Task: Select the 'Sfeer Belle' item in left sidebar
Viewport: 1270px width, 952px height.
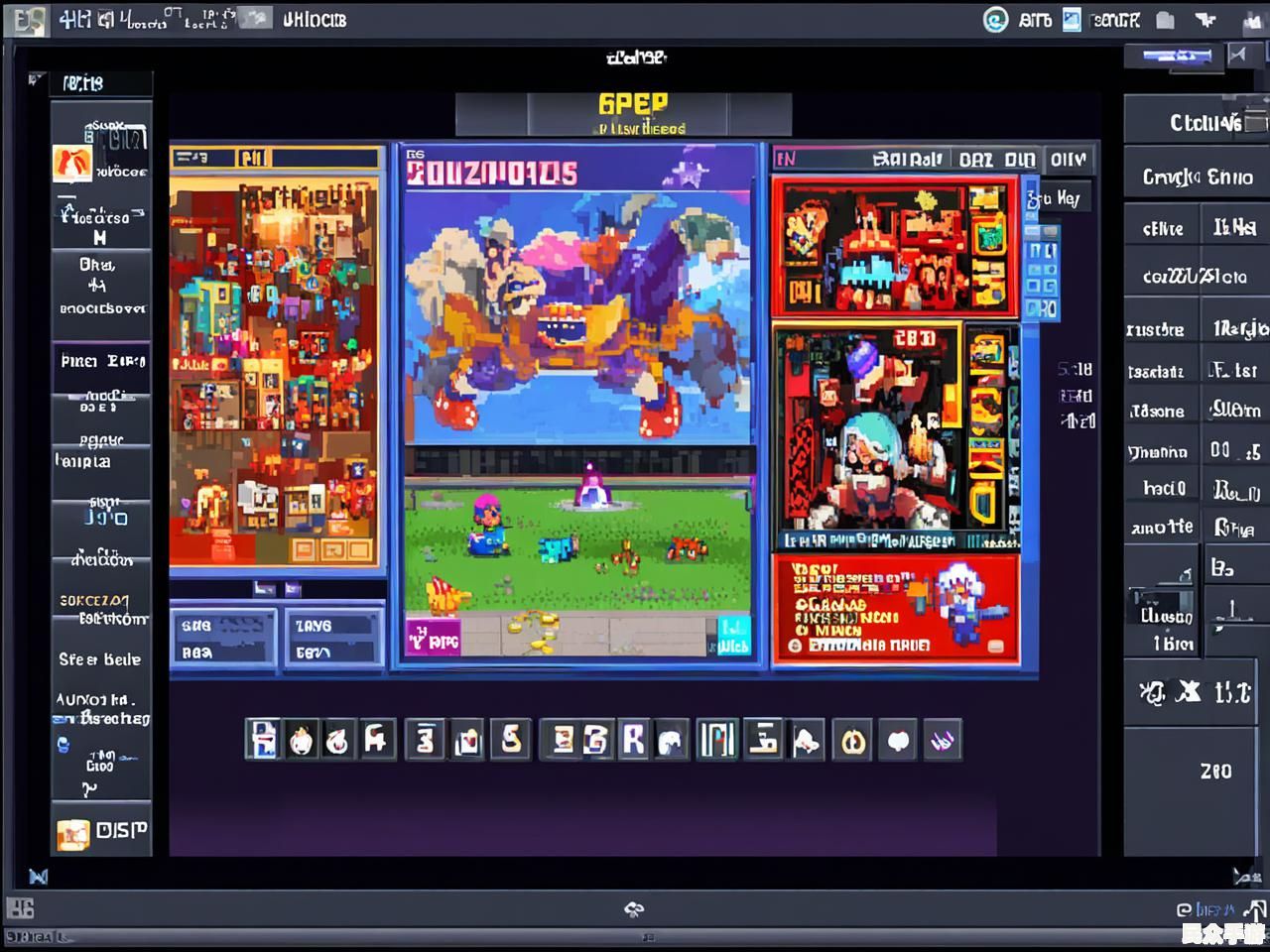Action: pyautogui.click(x=99, y=659)
